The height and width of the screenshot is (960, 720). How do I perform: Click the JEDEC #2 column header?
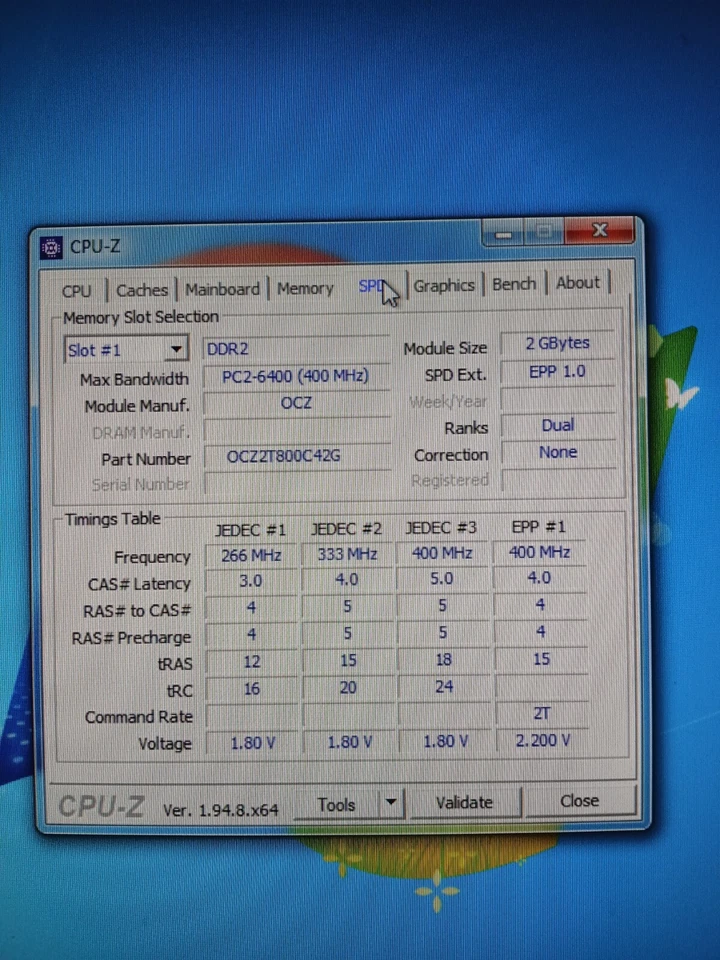(347, 529)
